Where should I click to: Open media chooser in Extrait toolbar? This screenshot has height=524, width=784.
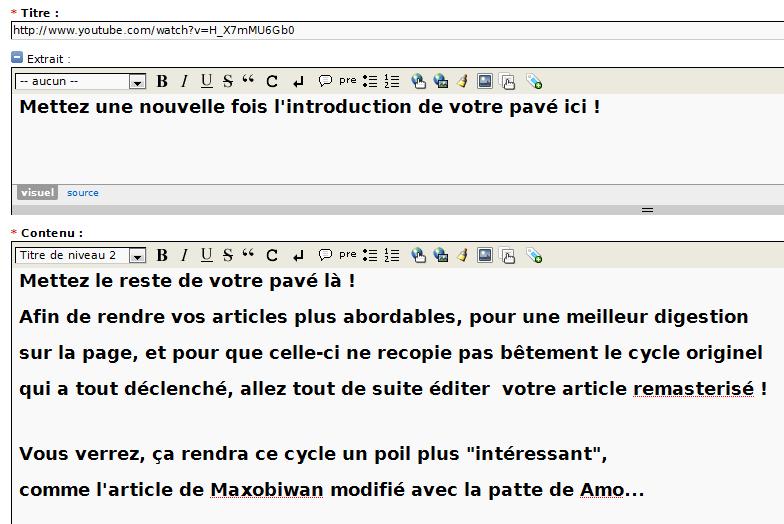[484, 81]
